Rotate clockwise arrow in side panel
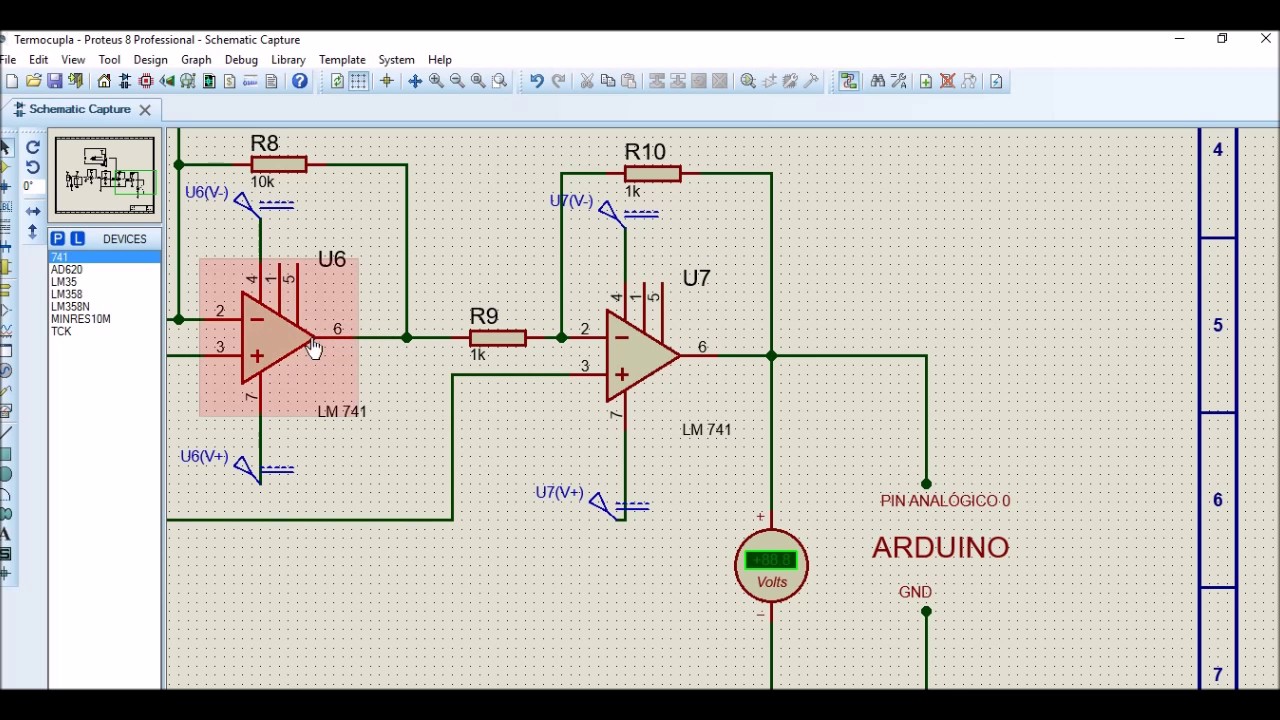The image size is (1280, 720). pos(33,147)
